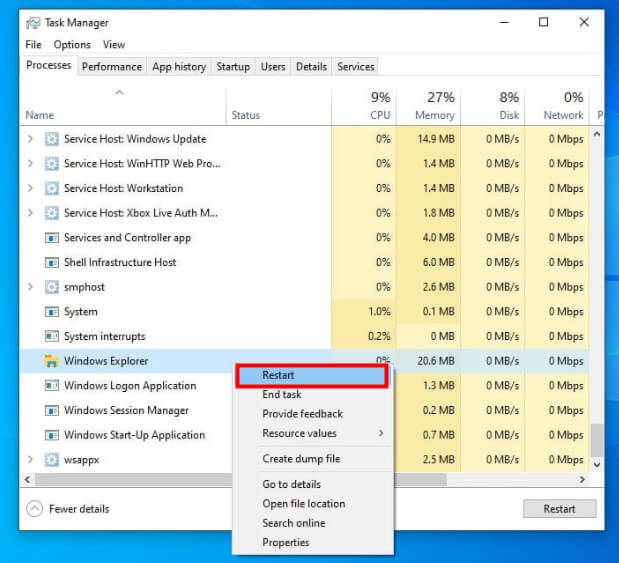Sort by the CPU column header
Image resolution: width=619 pixels, height=563 pixels.
(364, 107)
